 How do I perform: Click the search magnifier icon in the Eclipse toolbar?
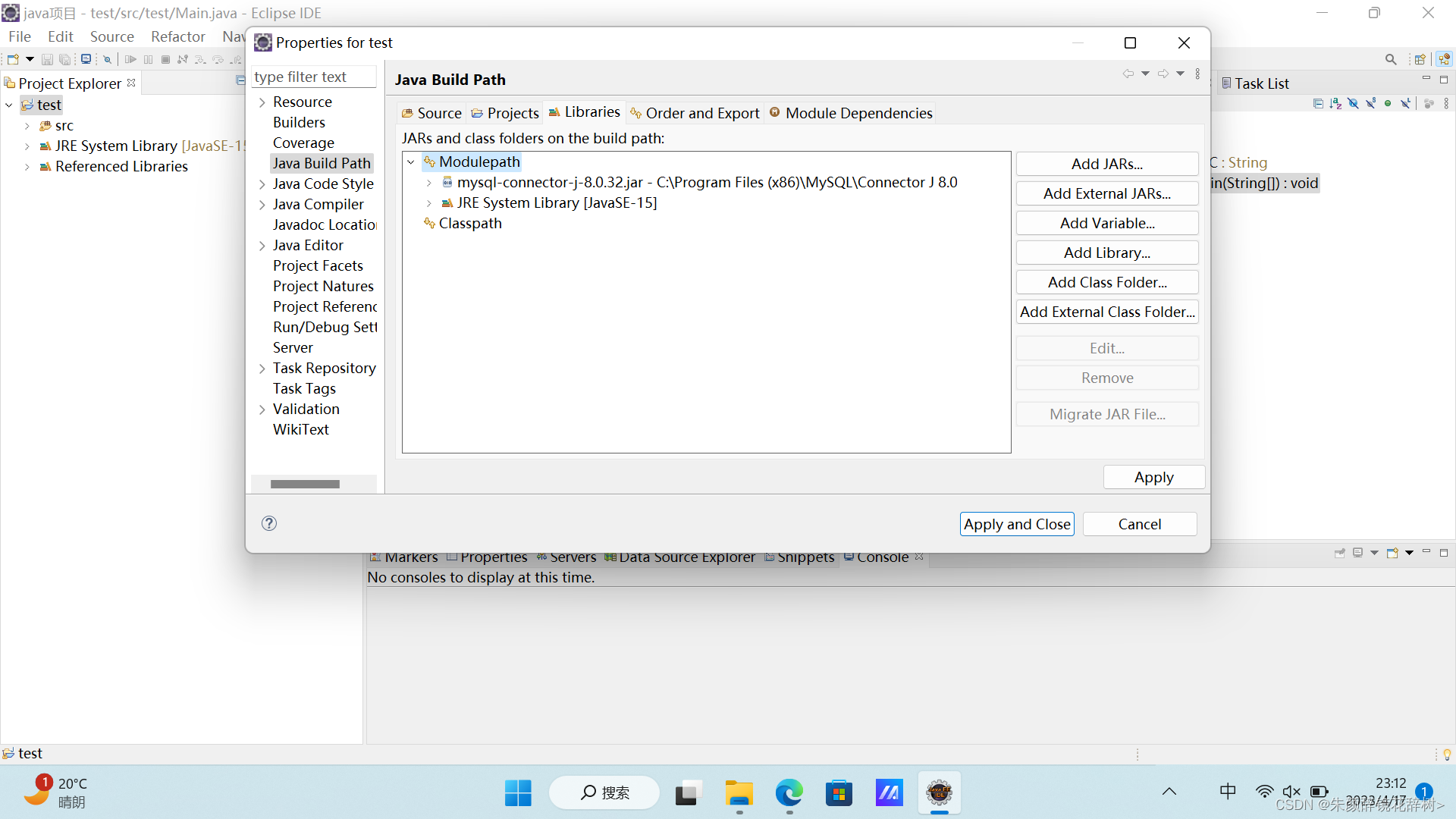1390,59
